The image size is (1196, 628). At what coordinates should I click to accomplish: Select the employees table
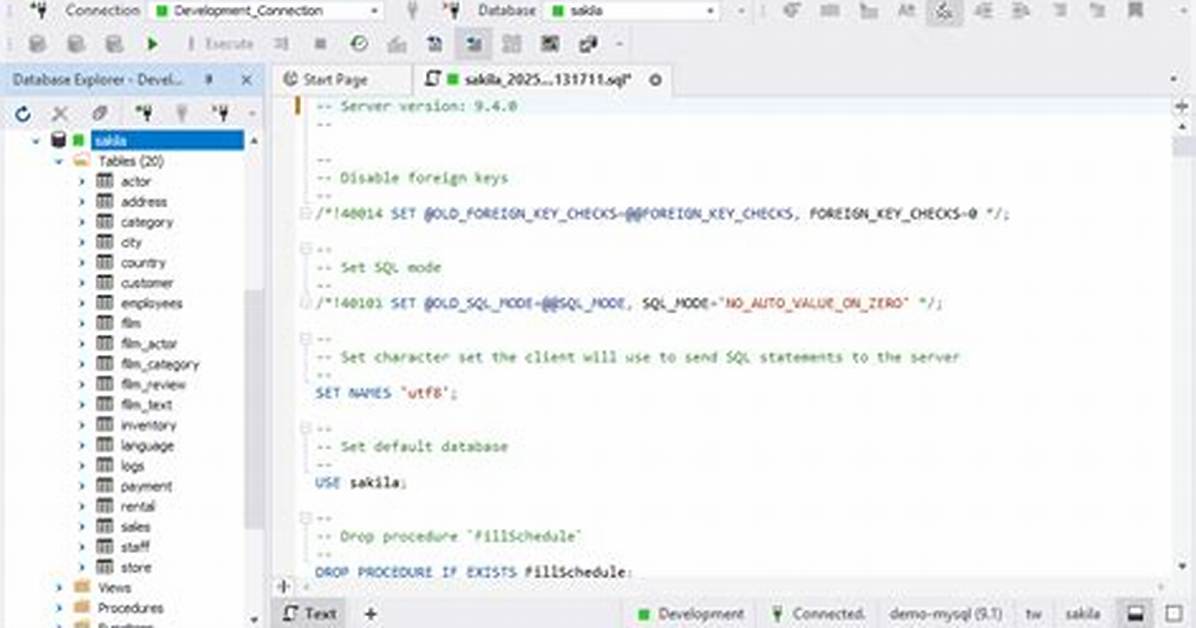pos(151,303)
